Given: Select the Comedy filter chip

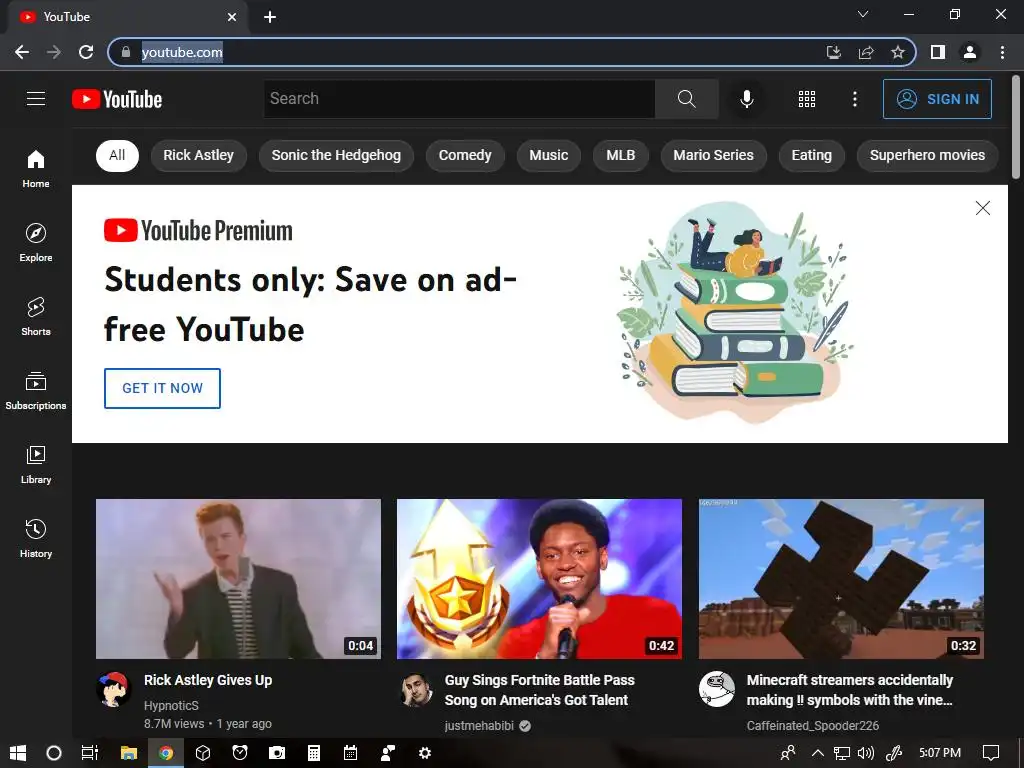Looking at the screenshot, I should (465, 155).
